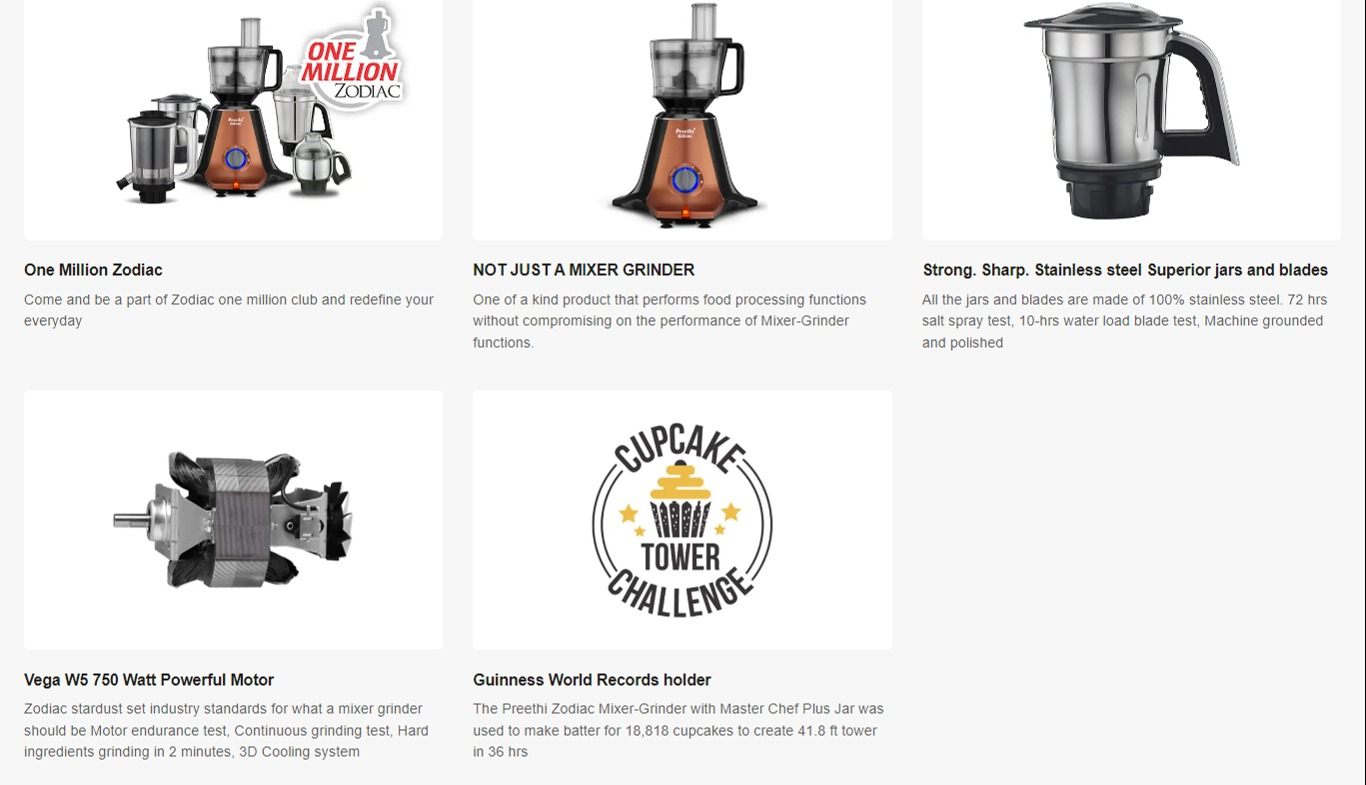
Task: Click the Cupcake Tower Challenge logo
Action: [x=682, y=520]
